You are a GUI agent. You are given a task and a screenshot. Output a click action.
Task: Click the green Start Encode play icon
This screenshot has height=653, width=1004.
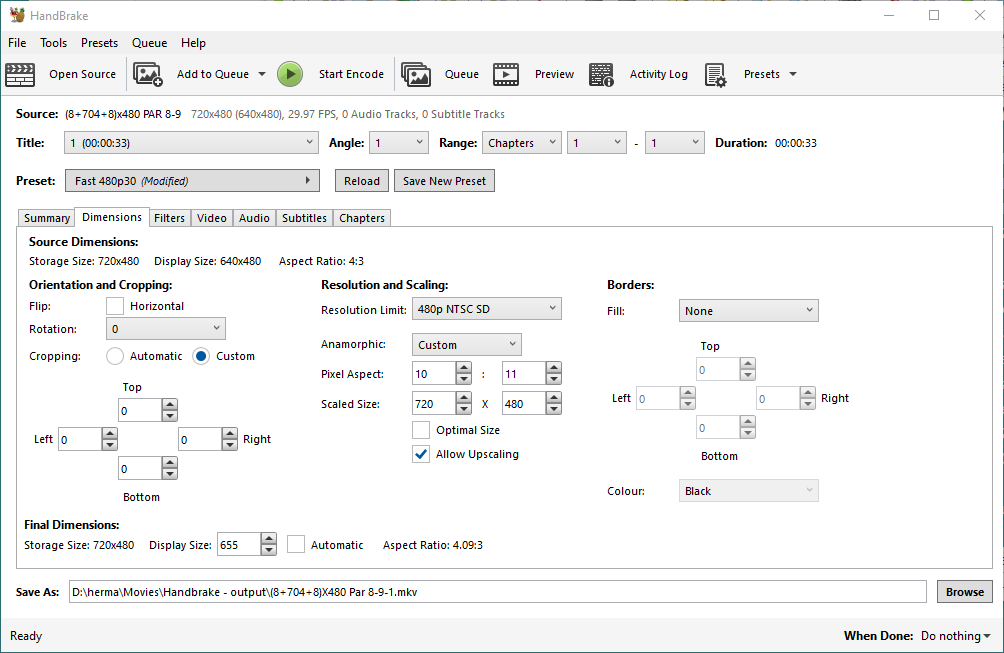pyautogui.click(x=290, y=74)
